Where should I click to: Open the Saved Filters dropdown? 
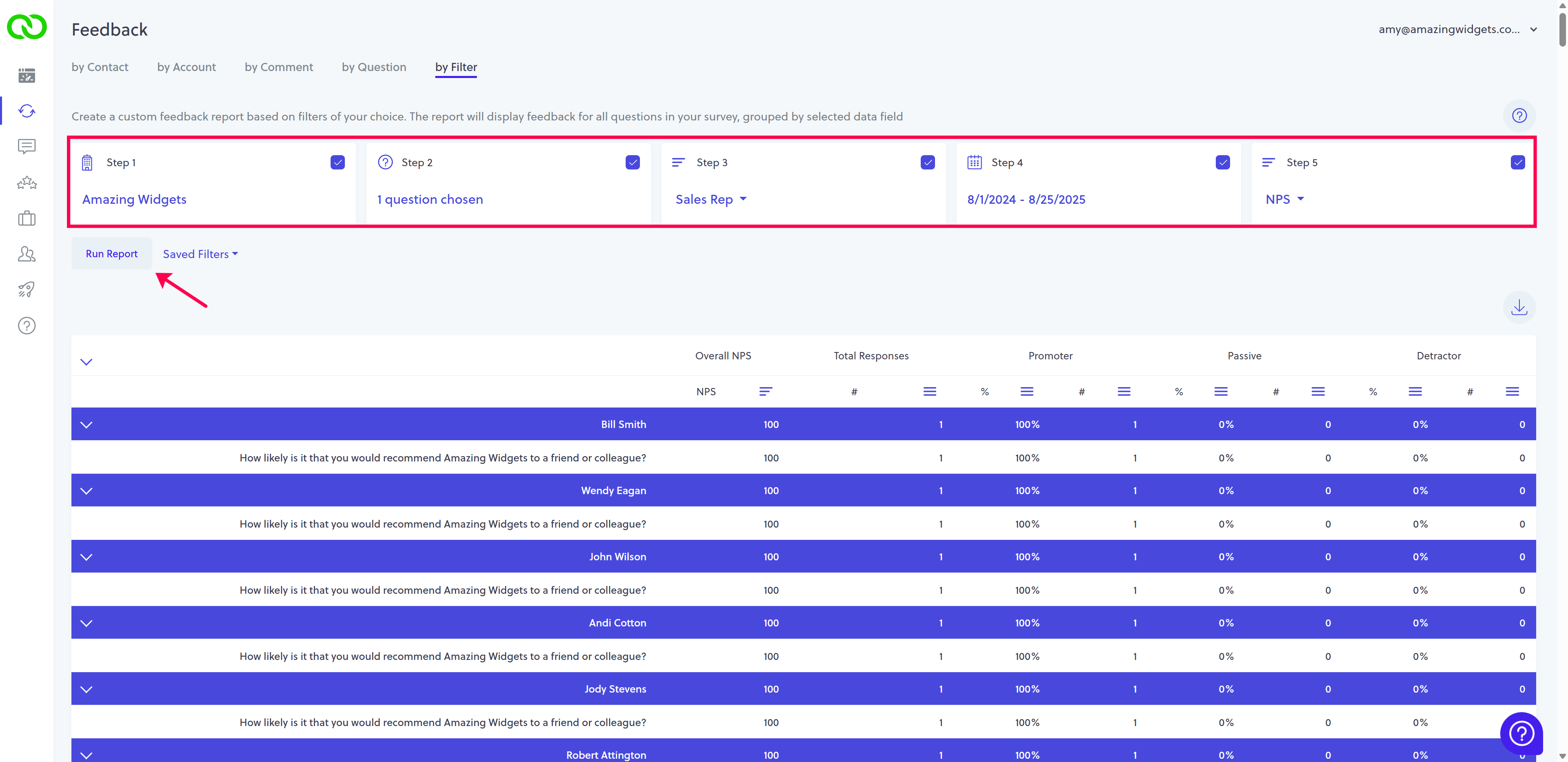pos(200,254)
